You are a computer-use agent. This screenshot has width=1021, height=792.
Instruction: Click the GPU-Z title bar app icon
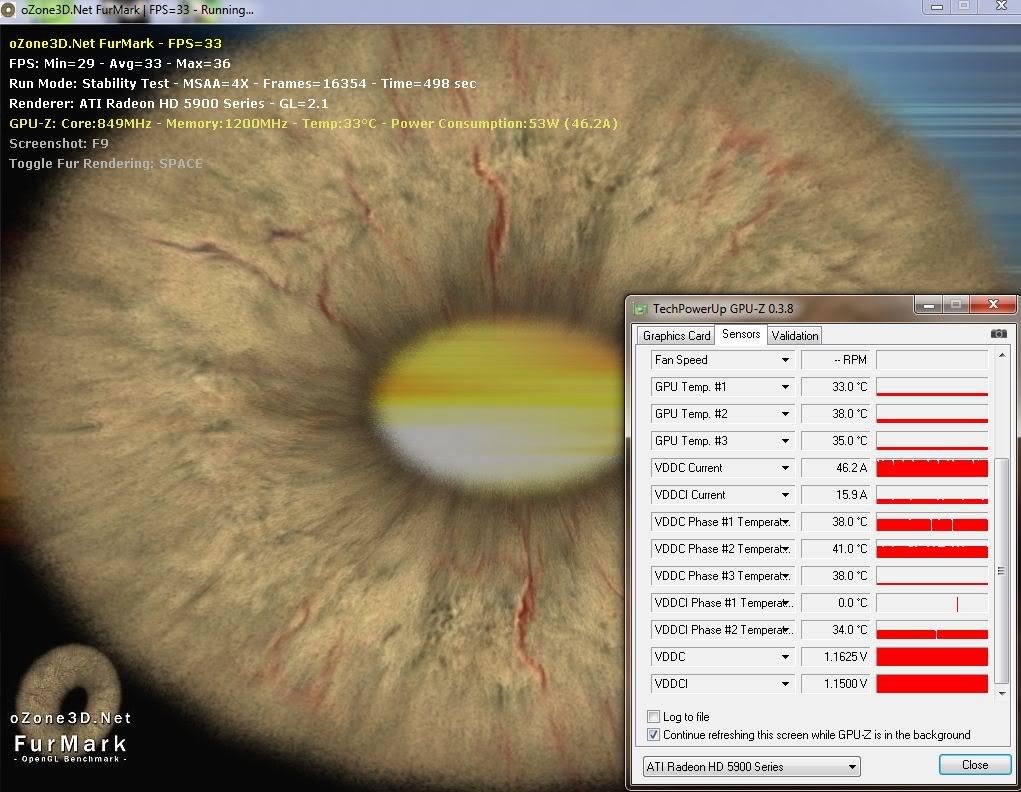point(641,309)
